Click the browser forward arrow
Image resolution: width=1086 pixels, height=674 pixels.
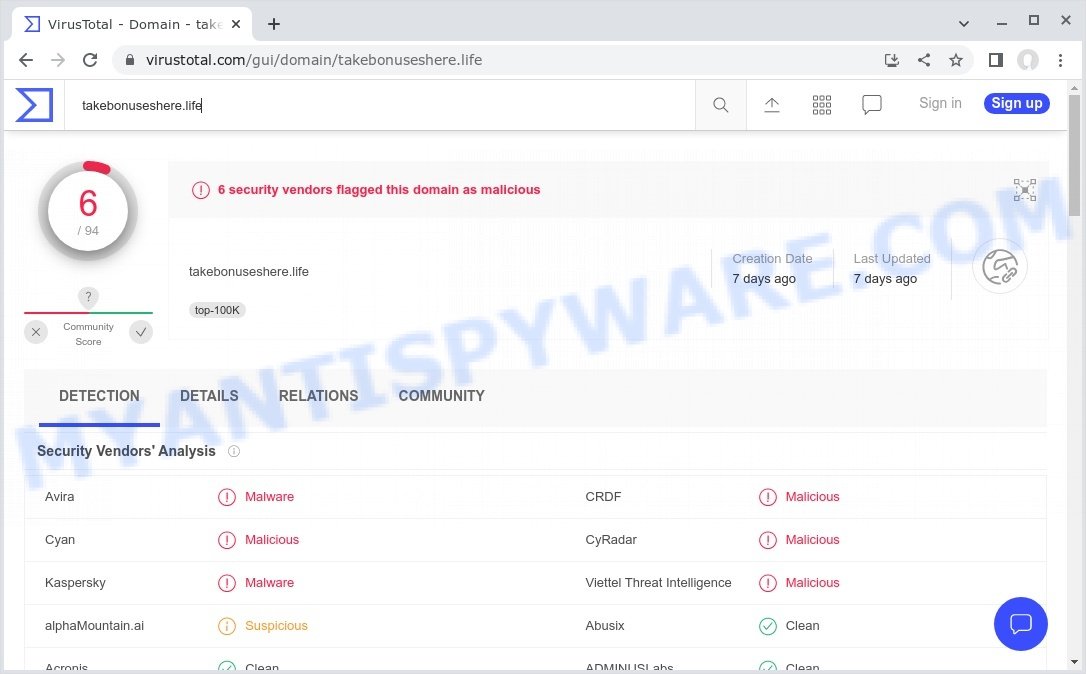point(58,60)
